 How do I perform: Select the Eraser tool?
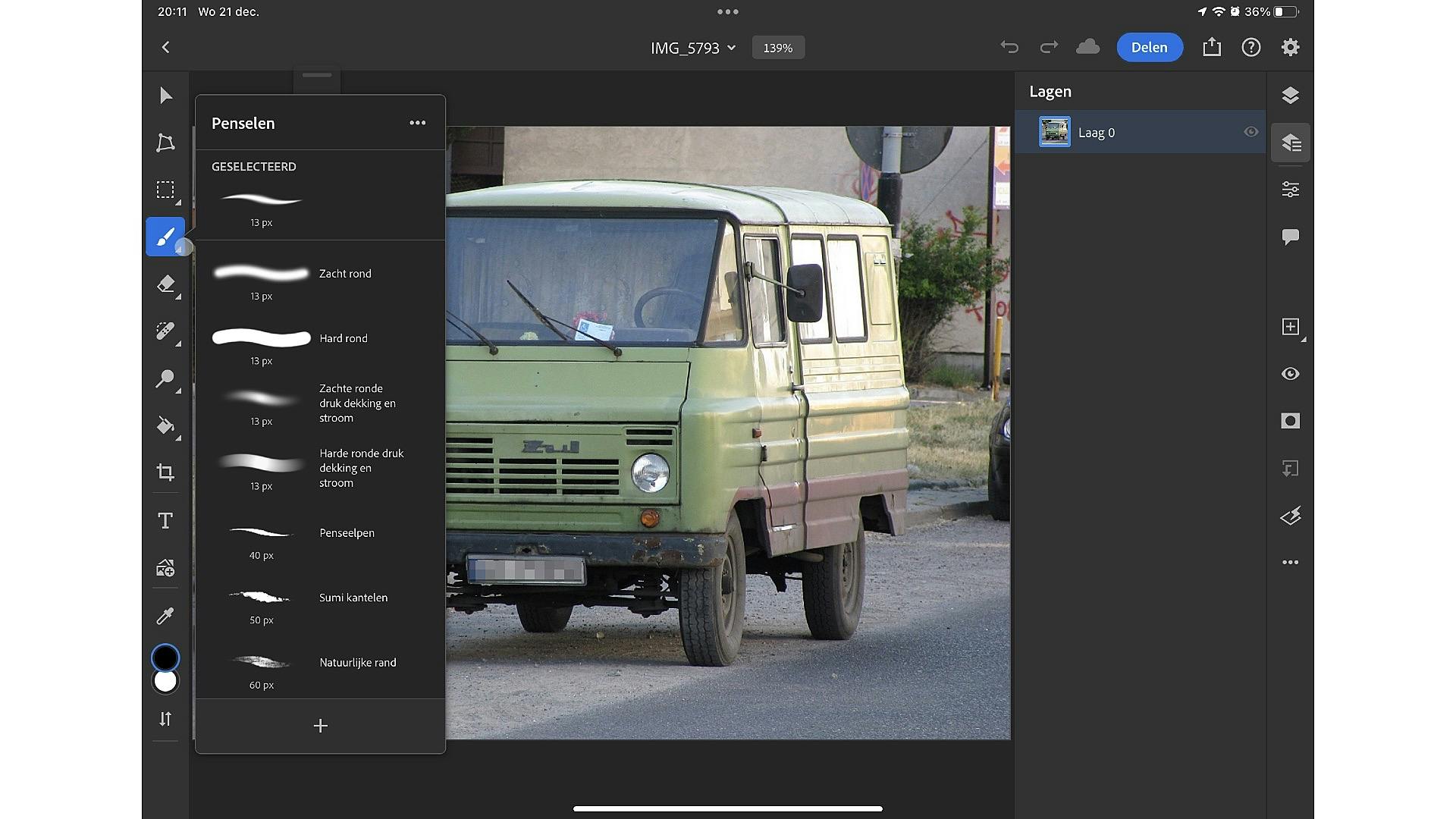[x=165, y=284]
